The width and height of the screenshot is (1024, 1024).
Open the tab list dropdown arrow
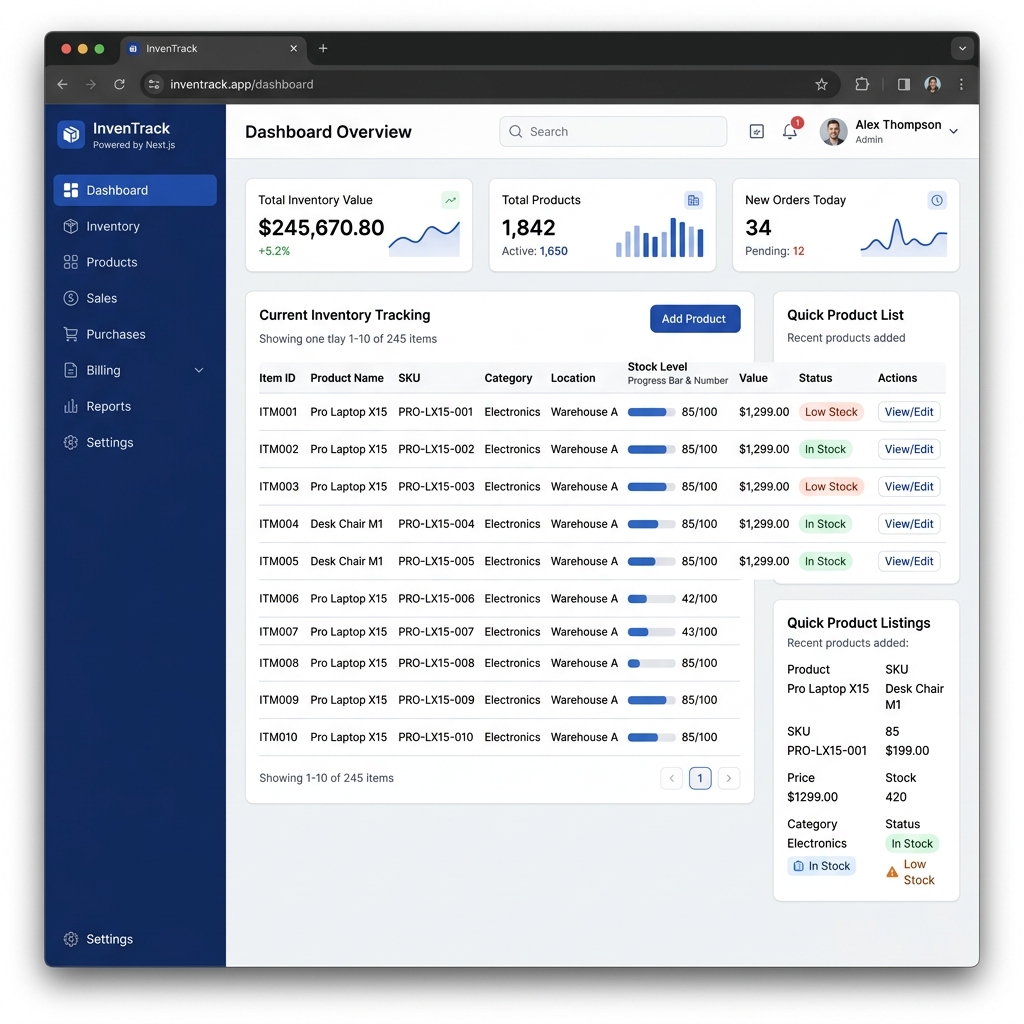click(962, 48)
